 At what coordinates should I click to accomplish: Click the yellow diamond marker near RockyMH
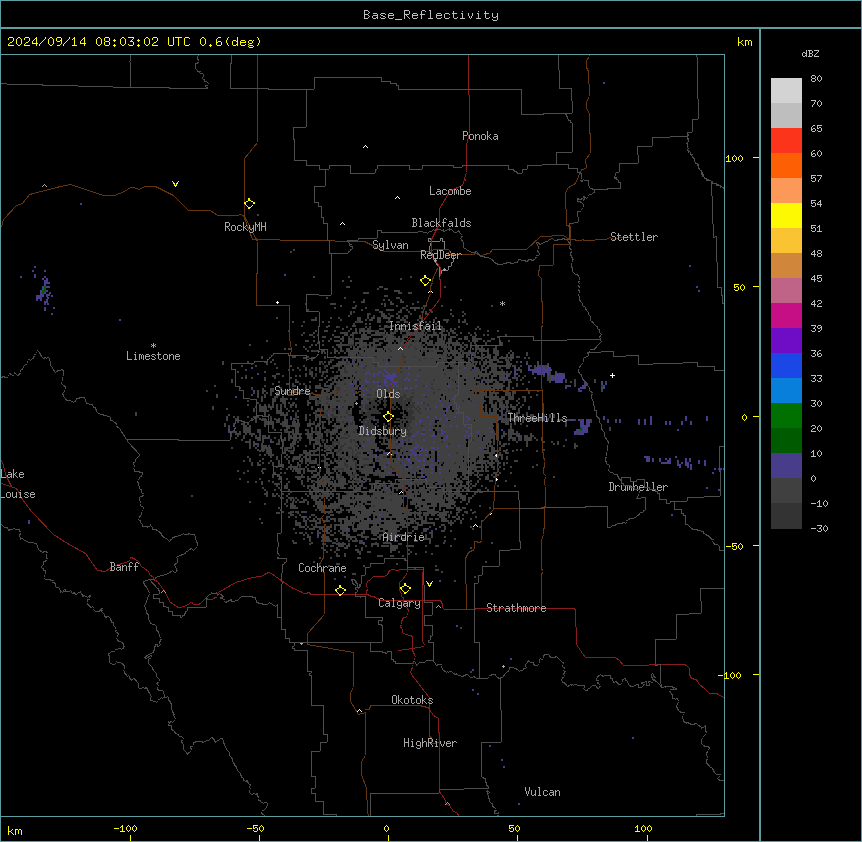[249, 204]
